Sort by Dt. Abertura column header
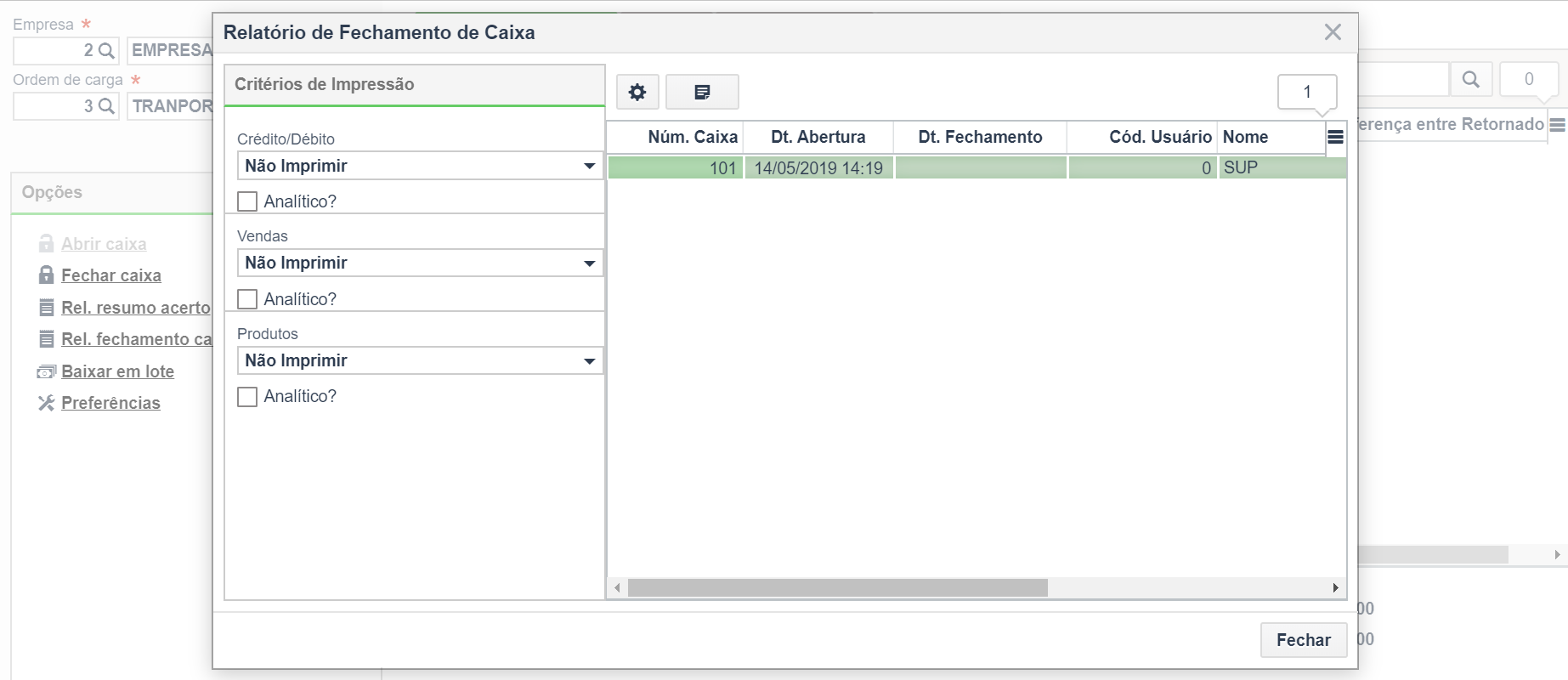Screen dimensions: 1568x680 tap(818, 137)
